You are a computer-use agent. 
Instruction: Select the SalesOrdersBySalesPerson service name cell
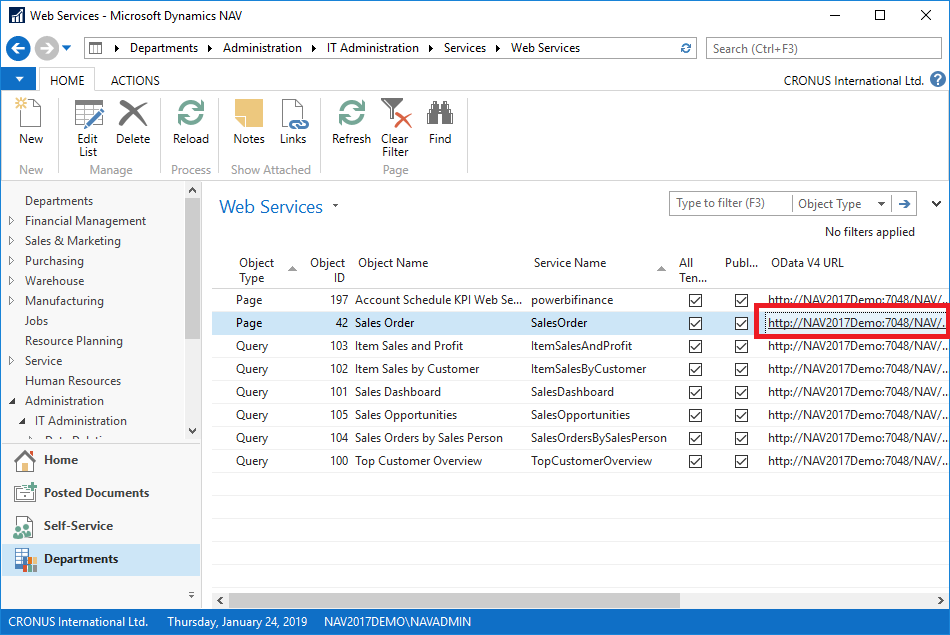(599, 438)
